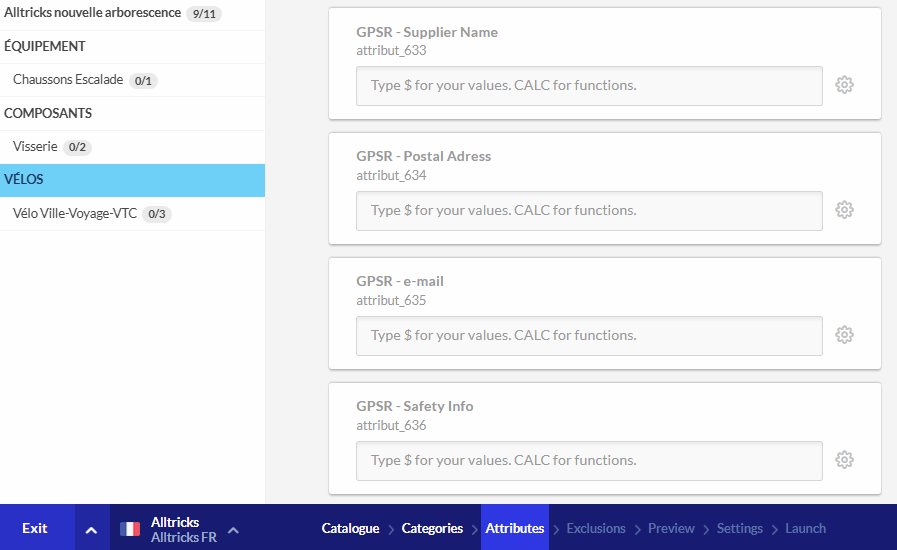The width and height of the screenshot is (897, 550).
Task: Go to the Categories step
Action: (432, 528)
